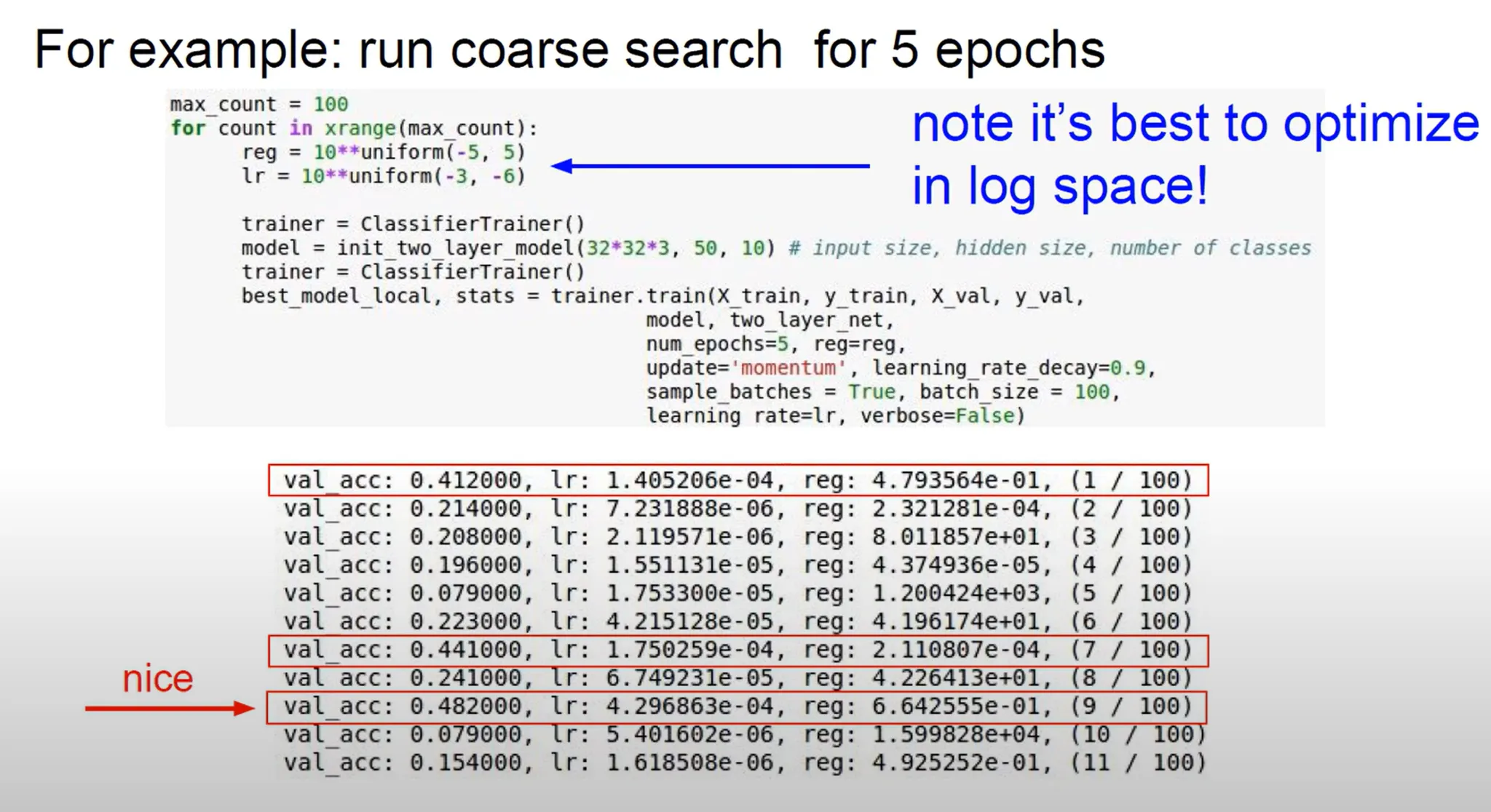
Task: Click the blue arrow pointing at the code
Action: (710, 166)
